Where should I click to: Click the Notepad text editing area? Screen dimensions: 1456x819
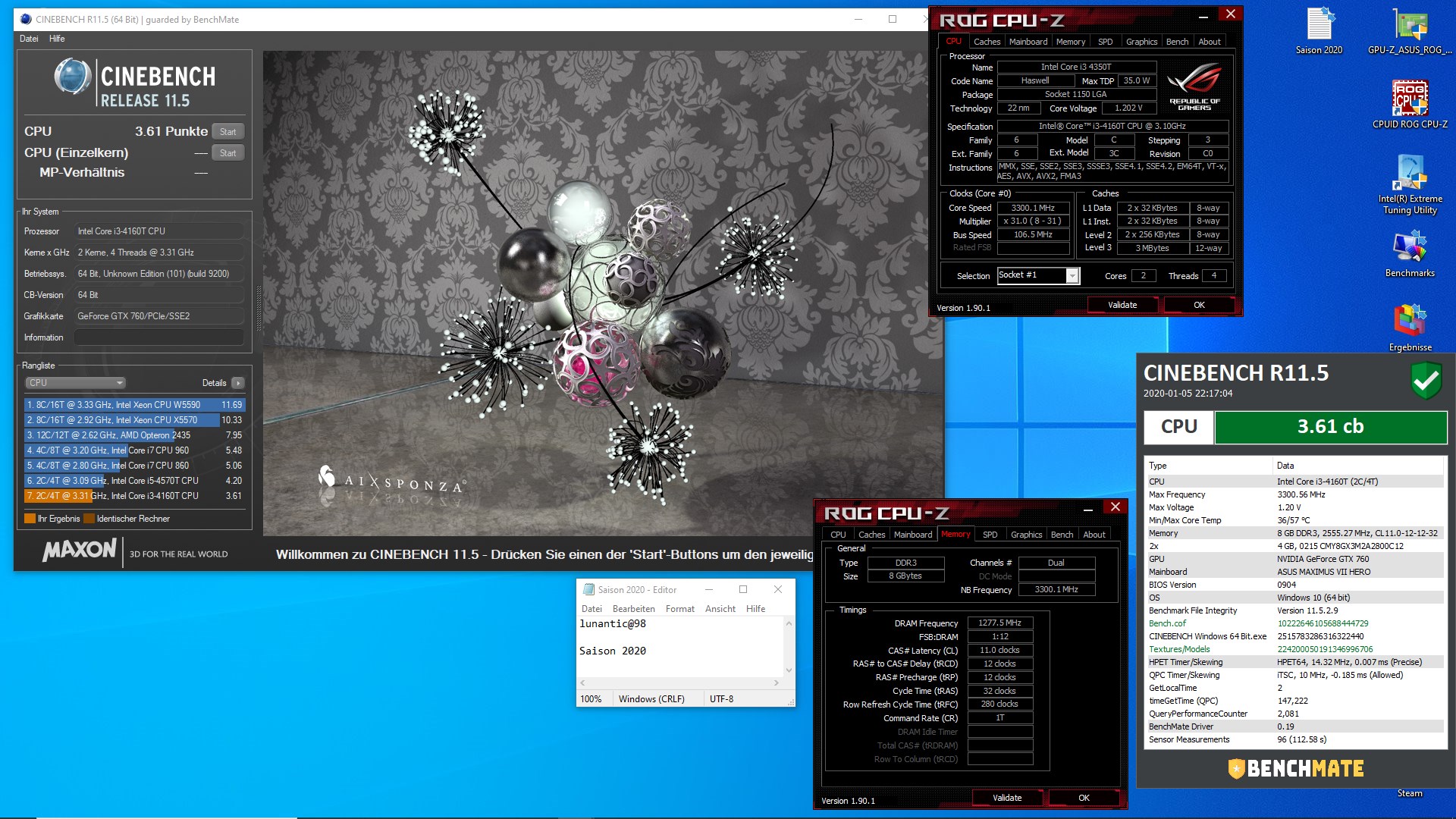click(680, 646)
